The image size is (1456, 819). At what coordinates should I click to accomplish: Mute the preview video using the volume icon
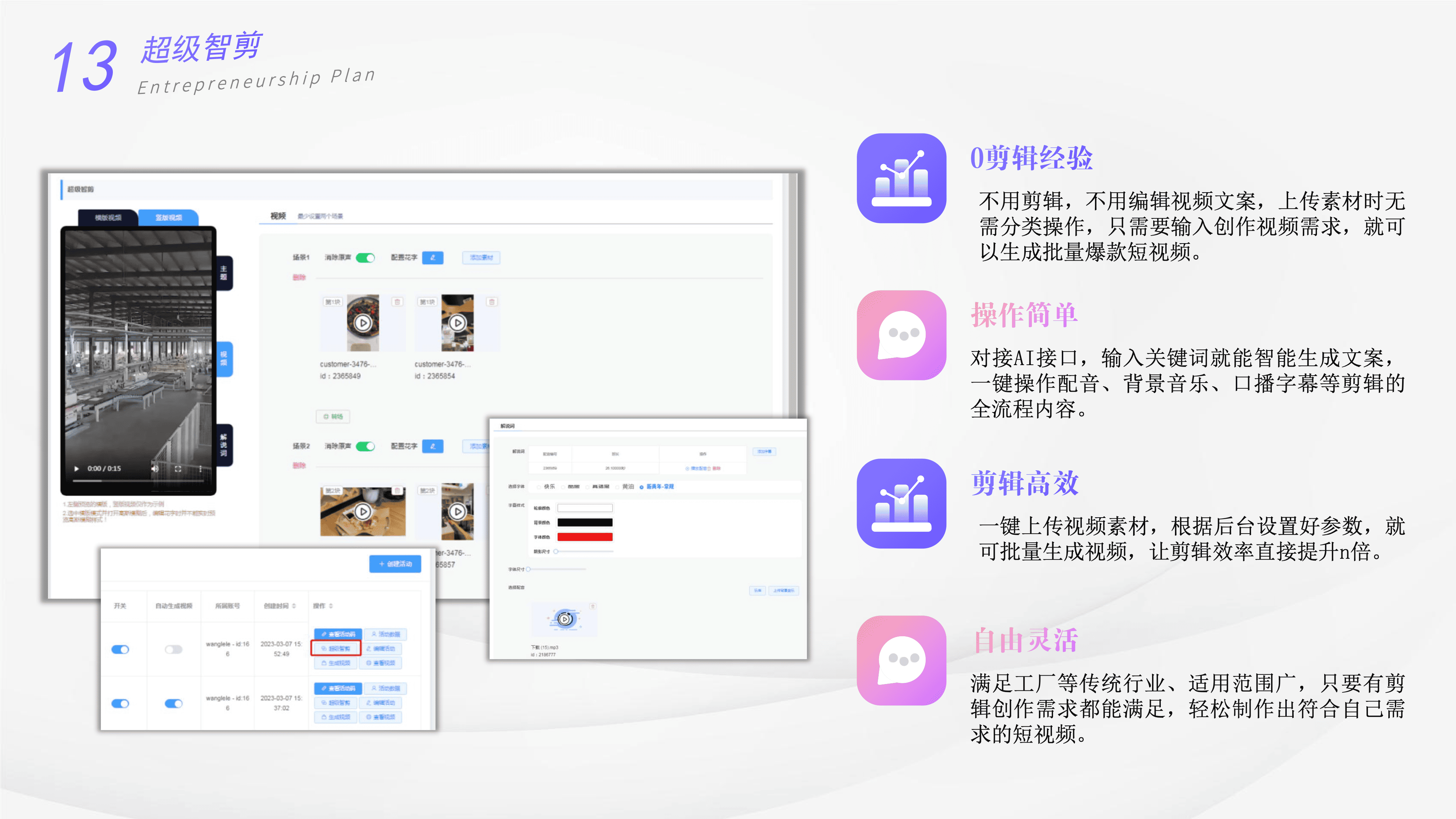coord(154,468)
